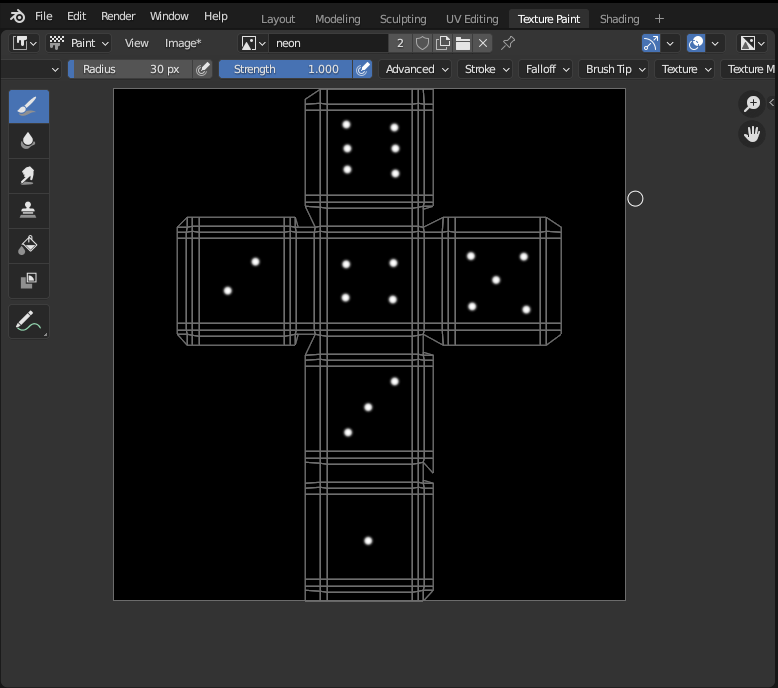This screenshot has width=778, height=688.
Task: Click the zoom magnifier icon
Action: (x=751, y=104)
